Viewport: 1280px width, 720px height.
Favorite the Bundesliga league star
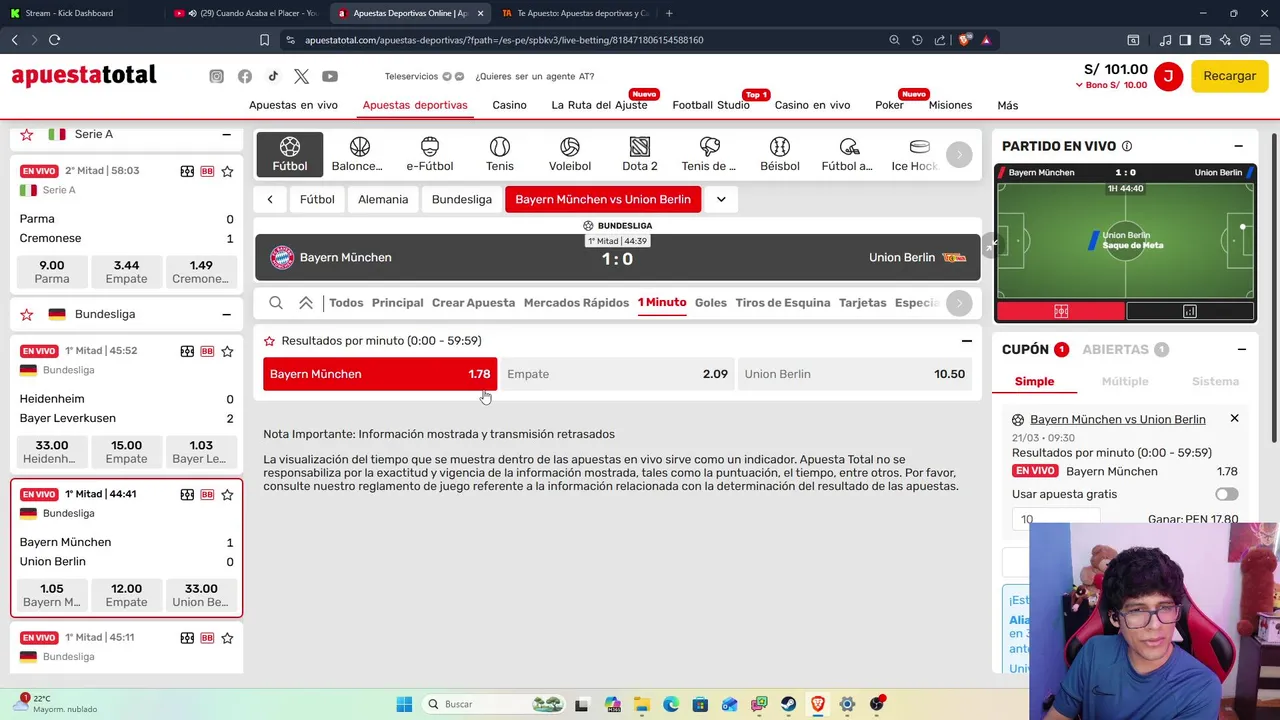[27, 314]
